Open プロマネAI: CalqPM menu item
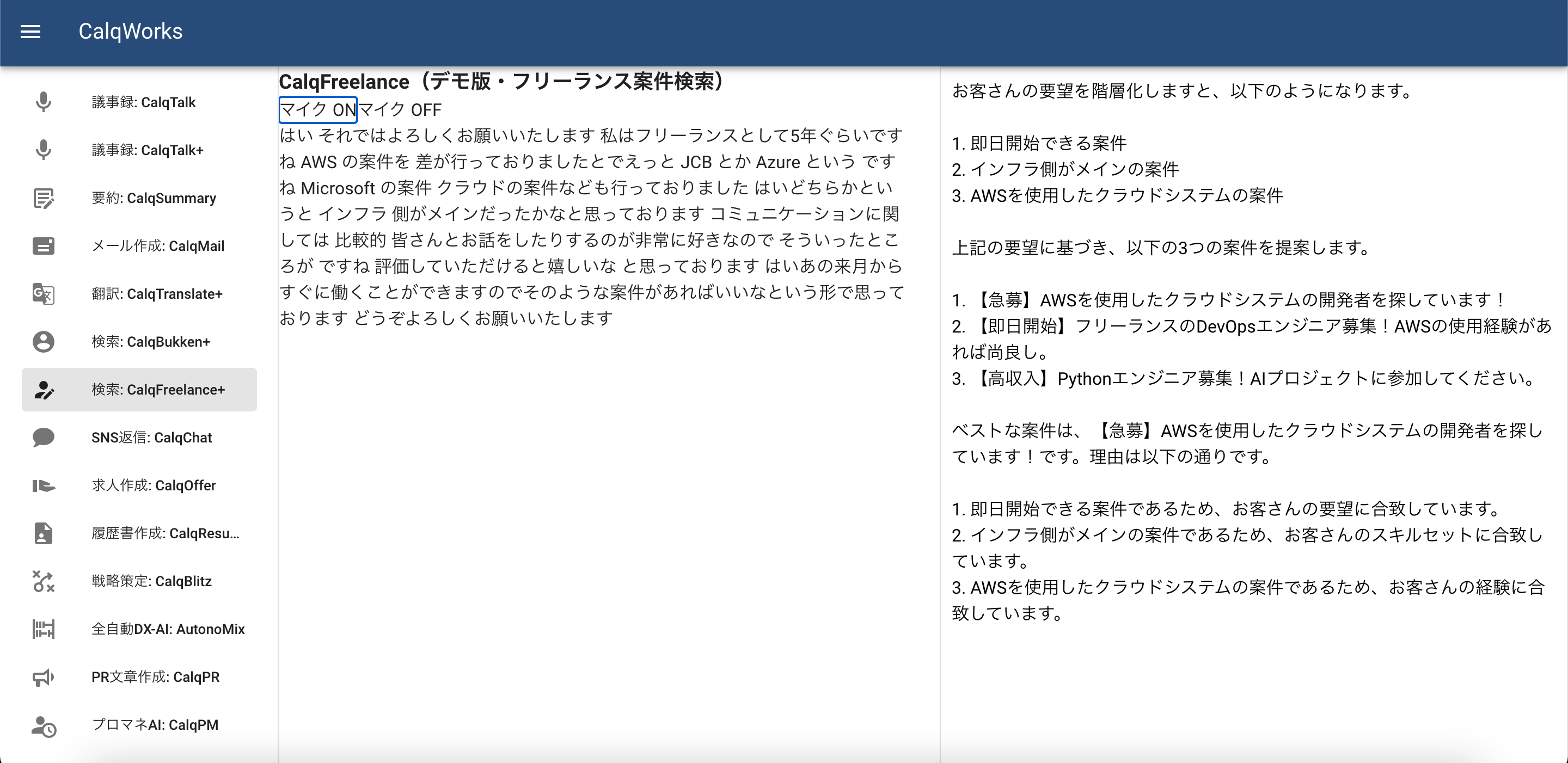The width and height of the screenshot is (1568, 763). (155, 725)
